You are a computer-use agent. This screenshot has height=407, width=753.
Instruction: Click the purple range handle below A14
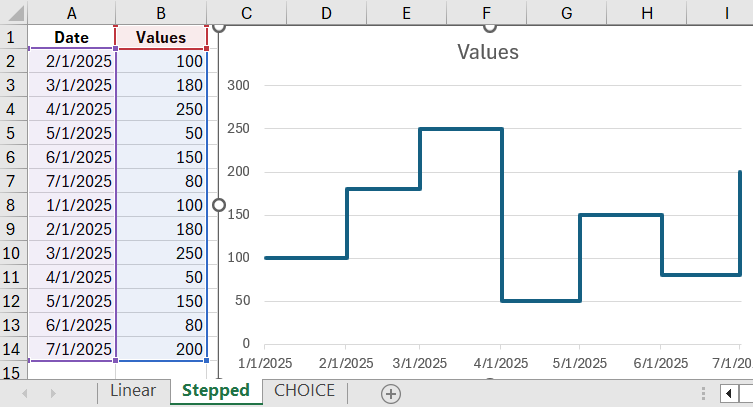tap(115, 360)
